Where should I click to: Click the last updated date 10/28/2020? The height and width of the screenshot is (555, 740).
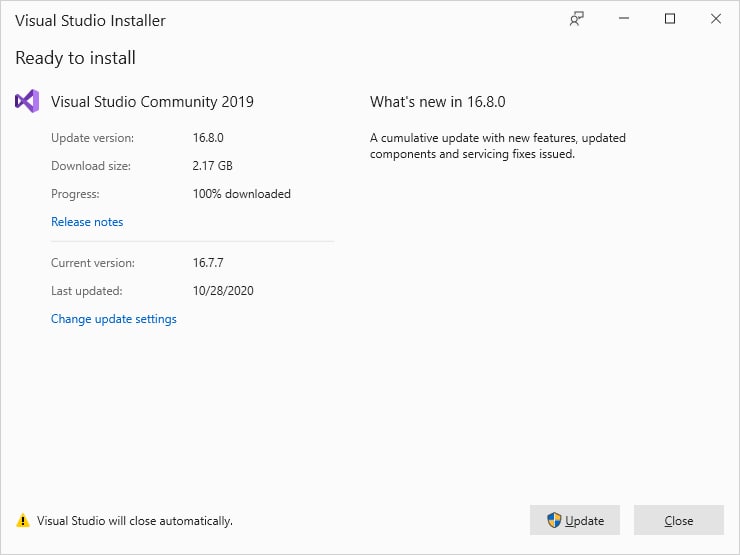[x=223, y=291]
